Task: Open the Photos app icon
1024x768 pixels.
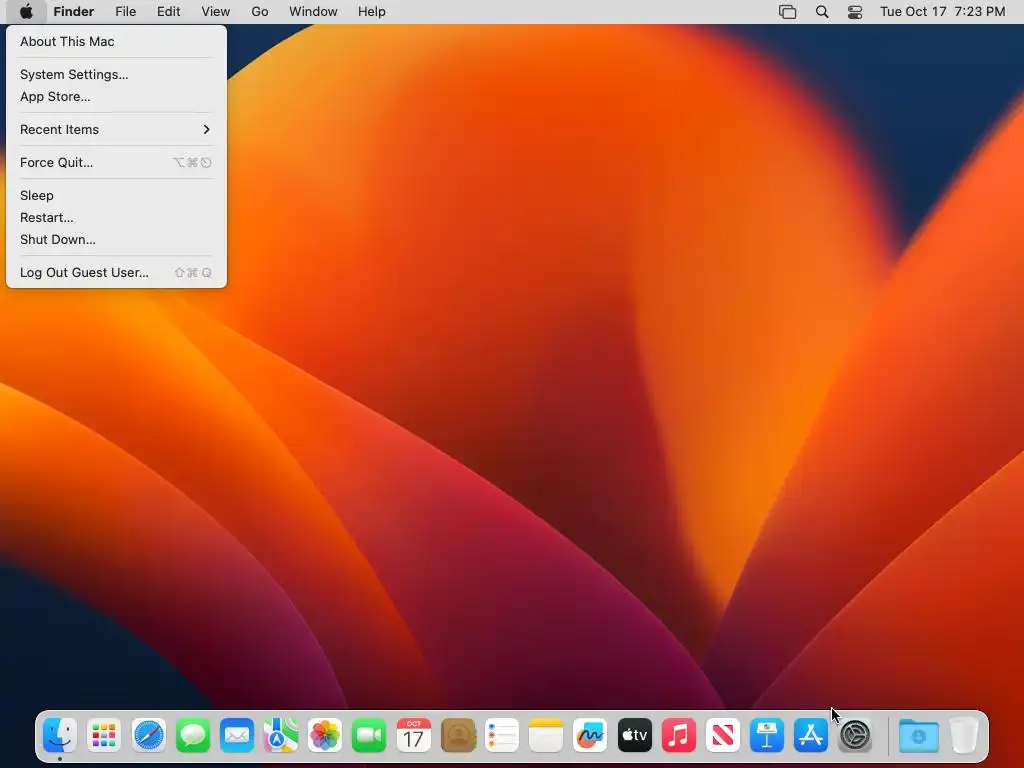Action: pos(325,735)
